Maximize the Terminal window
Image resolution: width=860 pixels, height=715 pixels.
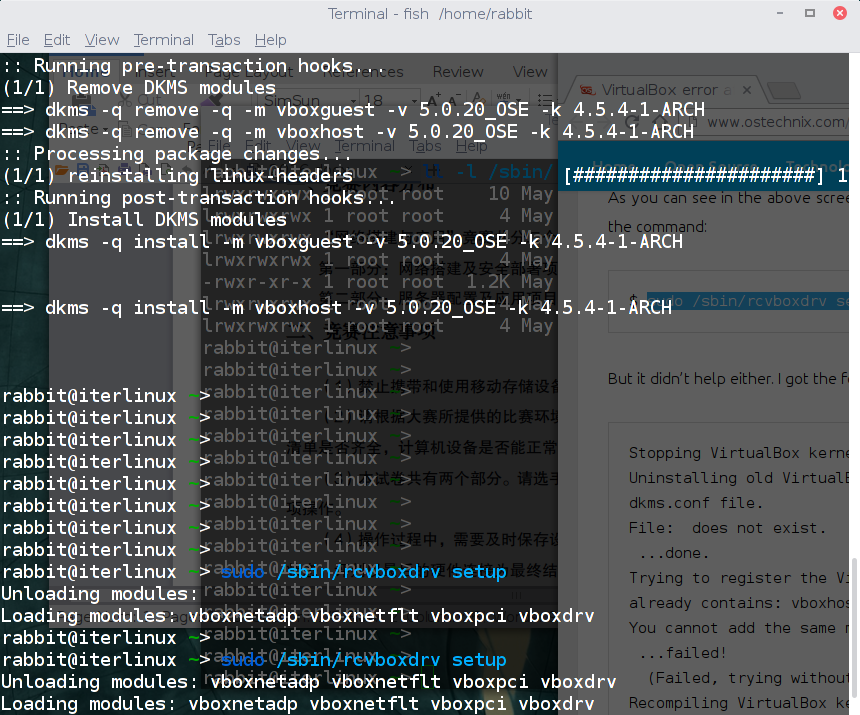[x=810, y=13]
